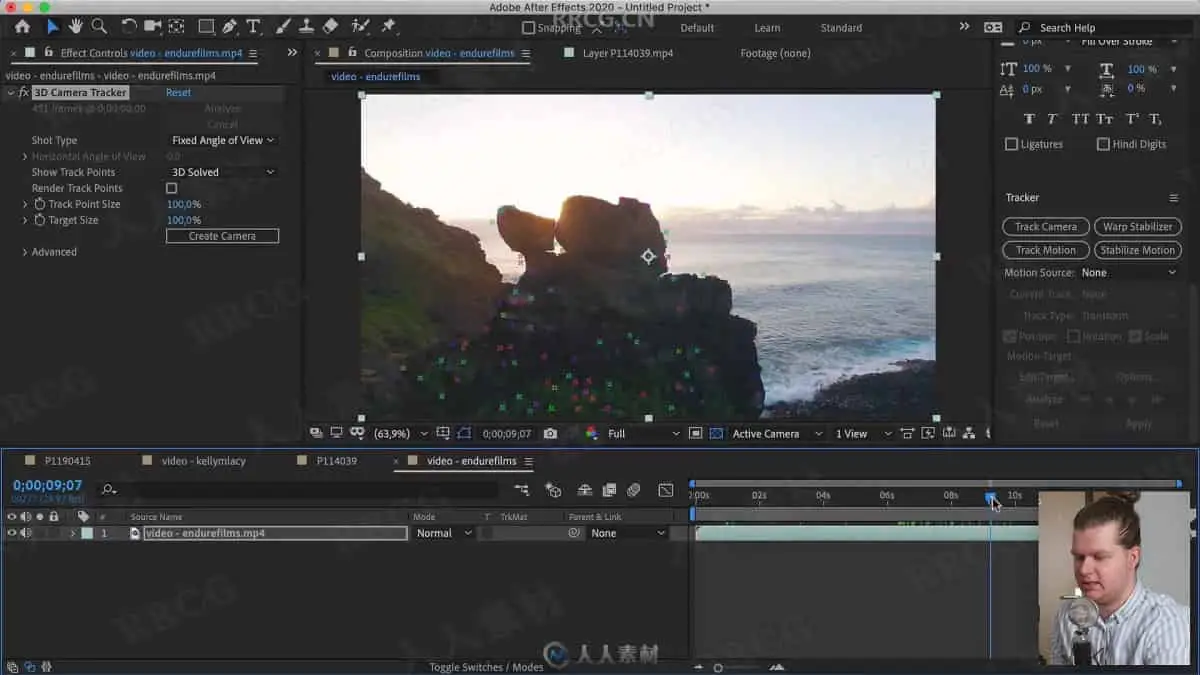Click the snapshot camera icon in viewer
Image resolution: width=1200 pixels, height=675 pixels.
coord(550,434)
